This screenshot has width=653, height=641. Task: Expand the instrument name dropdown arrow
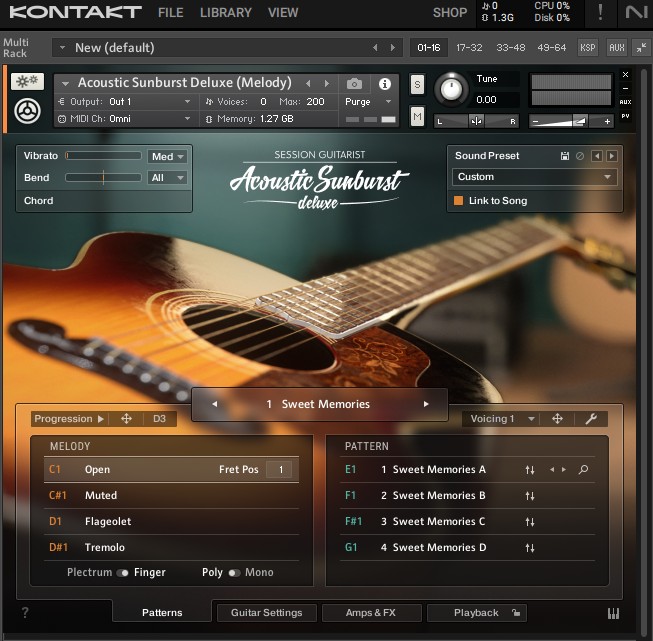tap(65, 84)
